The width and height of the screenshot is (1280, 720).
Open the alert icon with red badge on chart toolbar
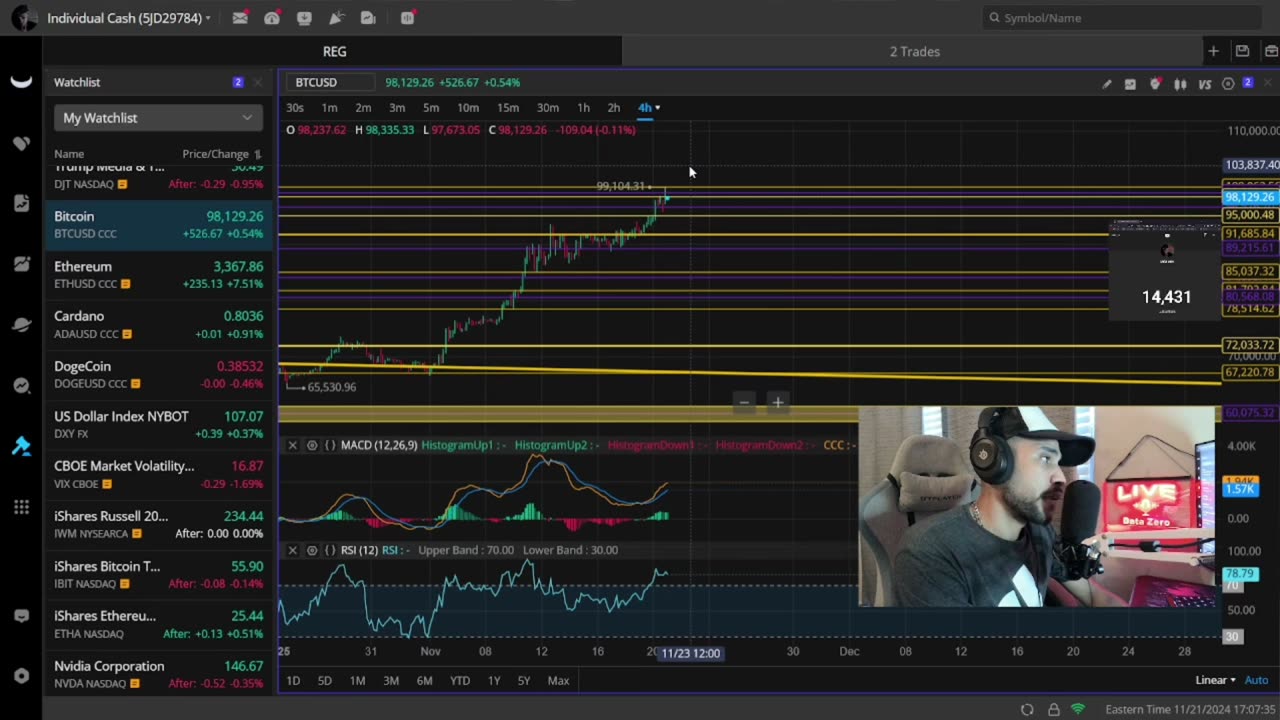1155,84
